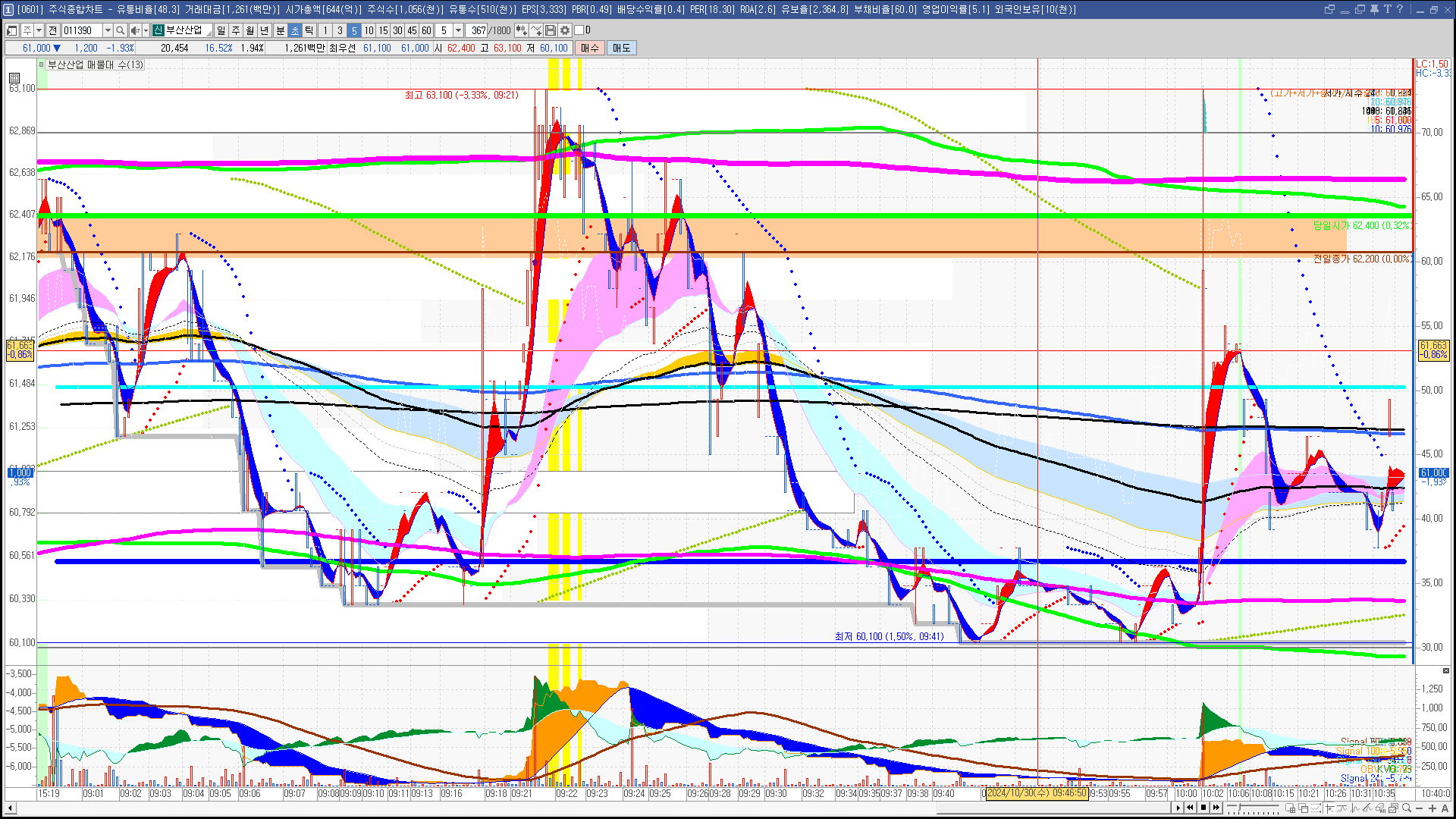1456x819 pixels.
Task: Open chart settings gear icon
Action: [565, 30]
